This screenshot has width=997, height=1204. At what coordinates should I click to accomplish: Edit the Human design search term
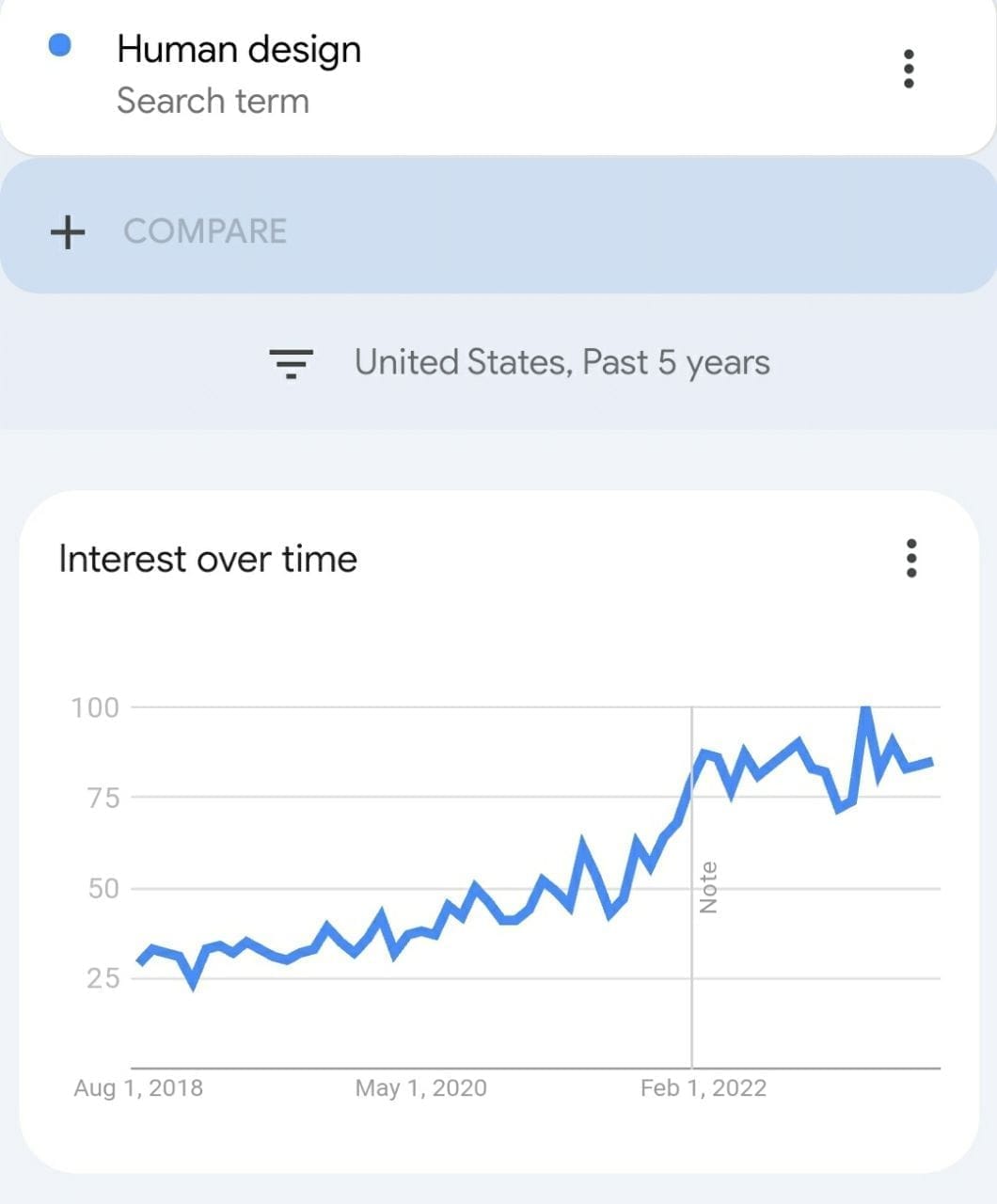tap(239, 49)
